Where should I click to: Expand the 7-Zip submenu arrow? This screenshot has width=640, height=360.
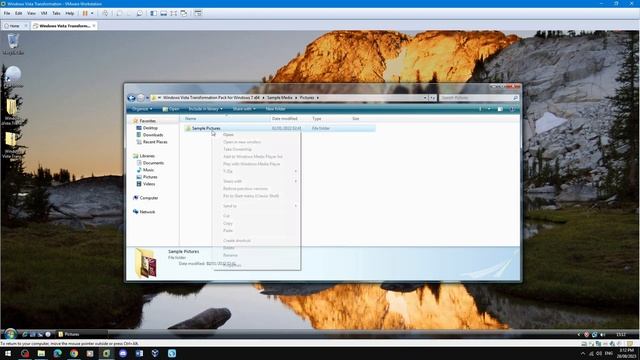pyautogui.click(x=296, y=171)
